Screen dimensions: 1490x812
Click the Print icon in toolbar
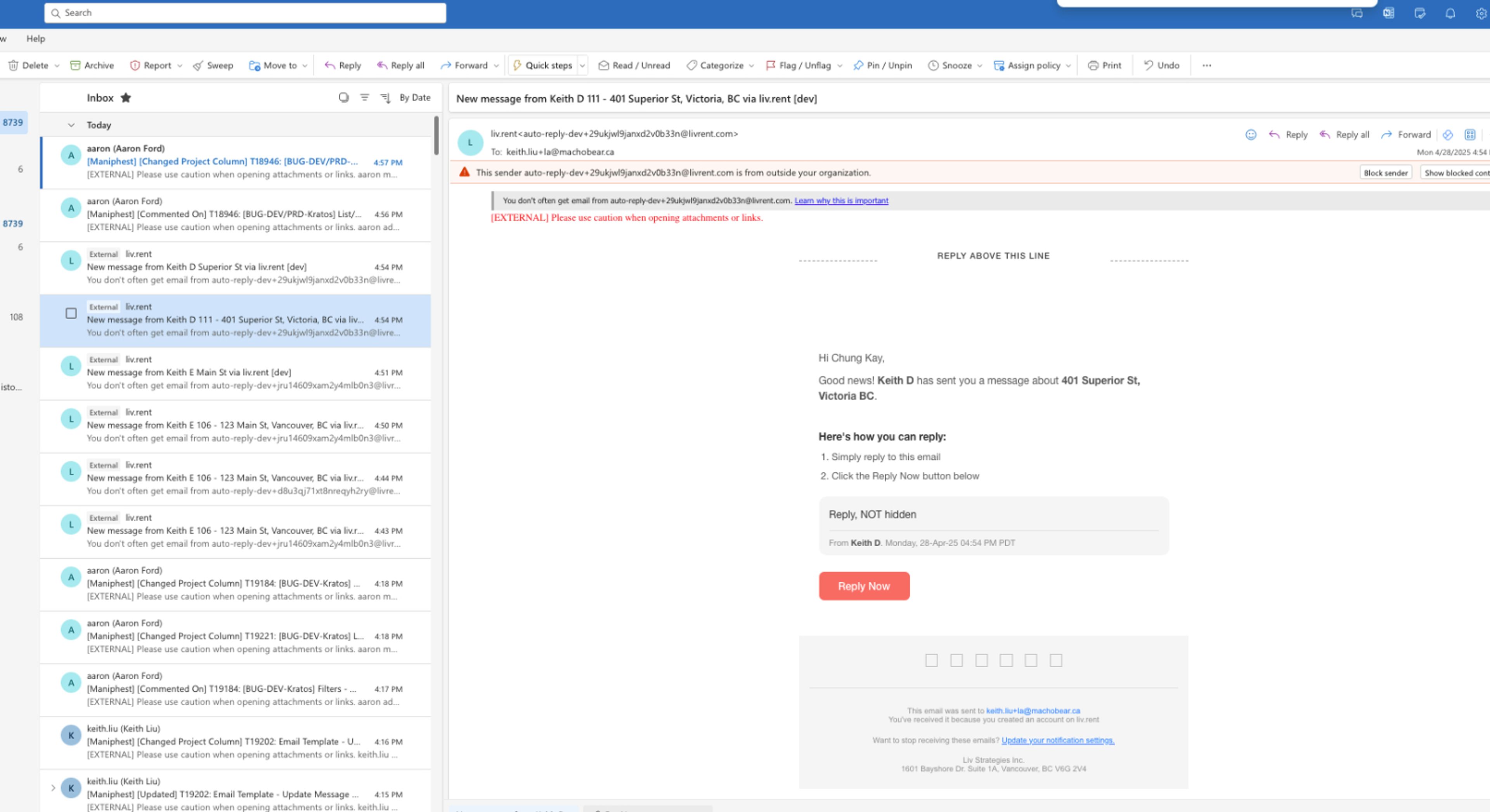pyautogui.click(x=1093, y=65)
